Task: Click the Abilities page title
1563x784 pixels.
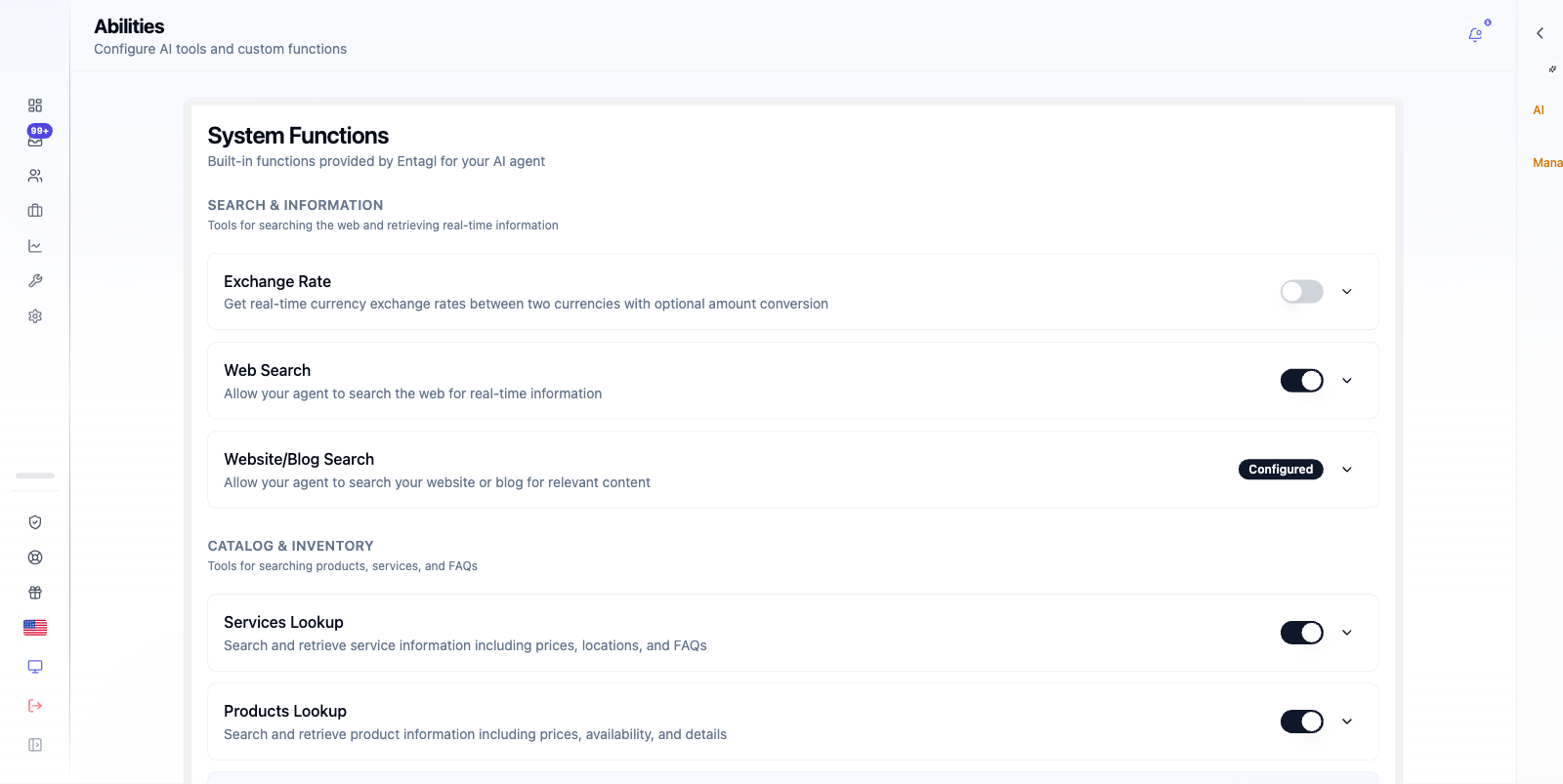Action: pos(129,26)
